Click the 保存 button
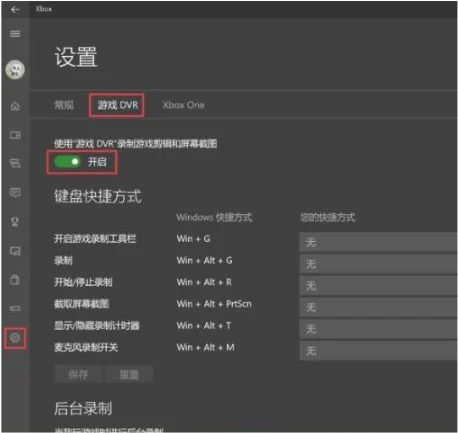The height and width of the screenshot is (433, 458). click(x=78, y=374)
